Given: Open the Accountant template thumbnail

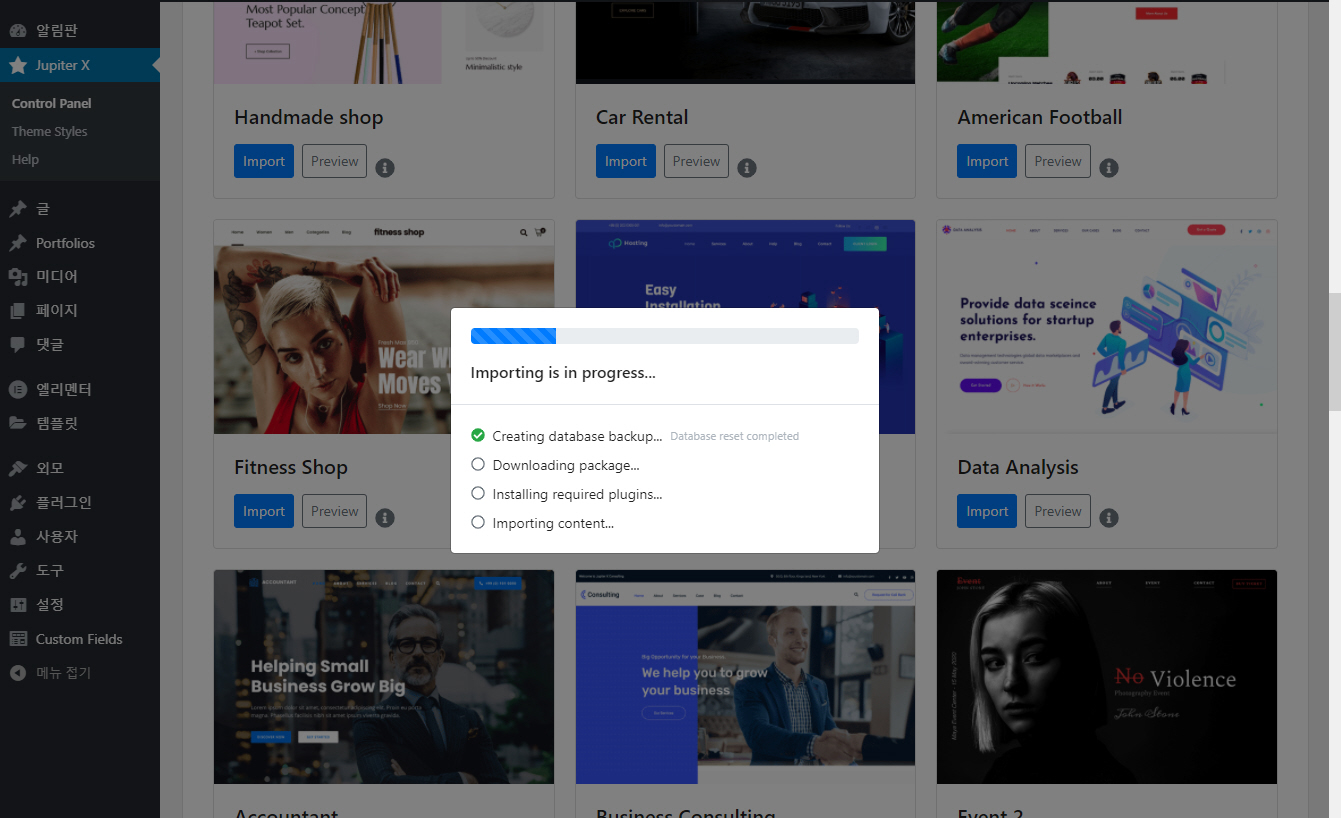Looking at the screenshot, I should point(384,677).
